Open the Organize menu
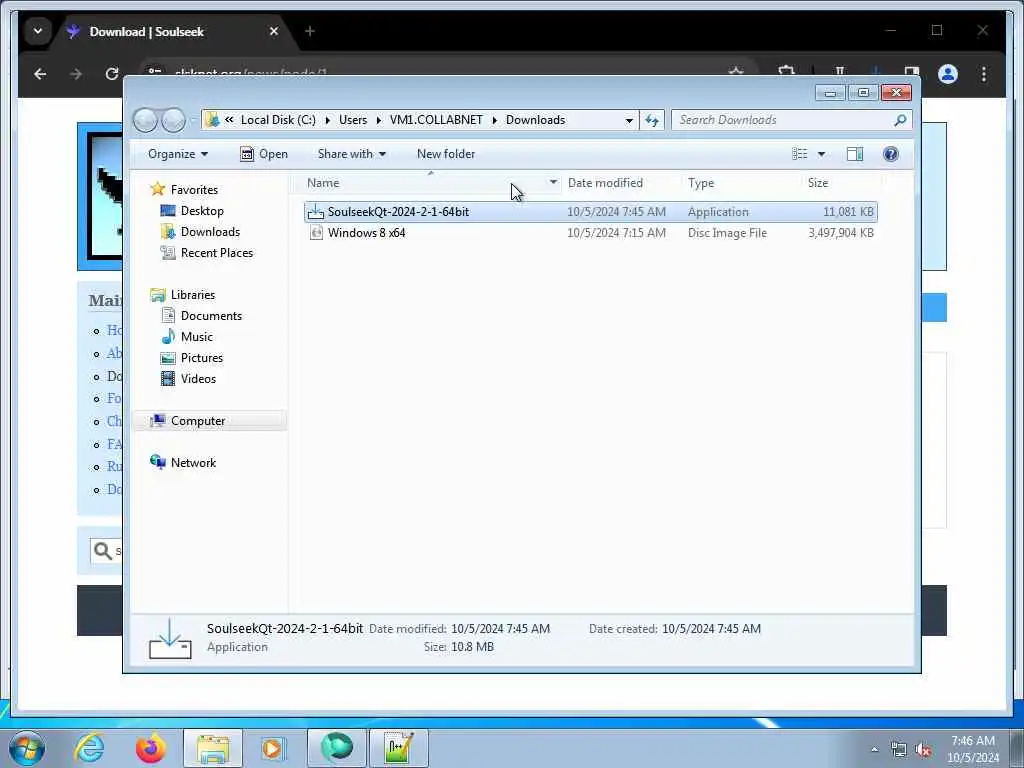The image size is (1024, 768). (178, 154)
